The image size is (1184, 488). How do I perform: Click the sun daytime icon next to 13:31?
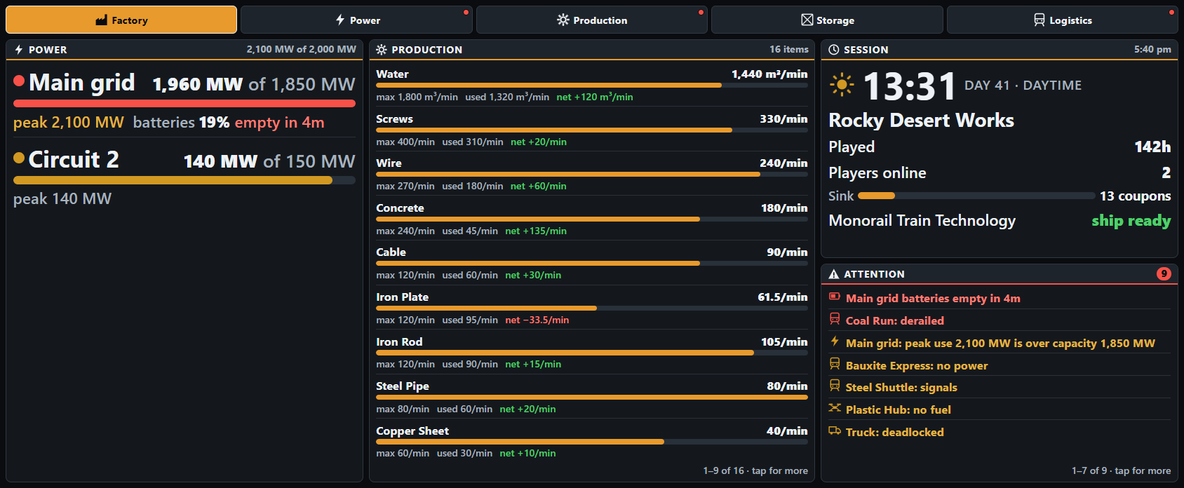coord(841,85)
